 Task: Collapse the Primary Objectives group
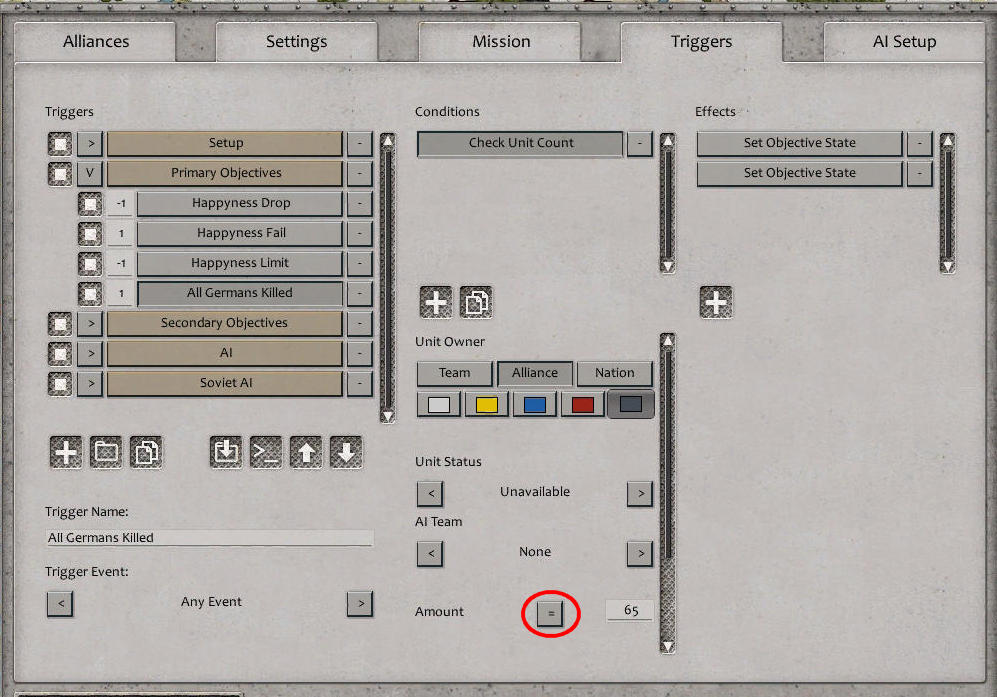click(90, 174)
